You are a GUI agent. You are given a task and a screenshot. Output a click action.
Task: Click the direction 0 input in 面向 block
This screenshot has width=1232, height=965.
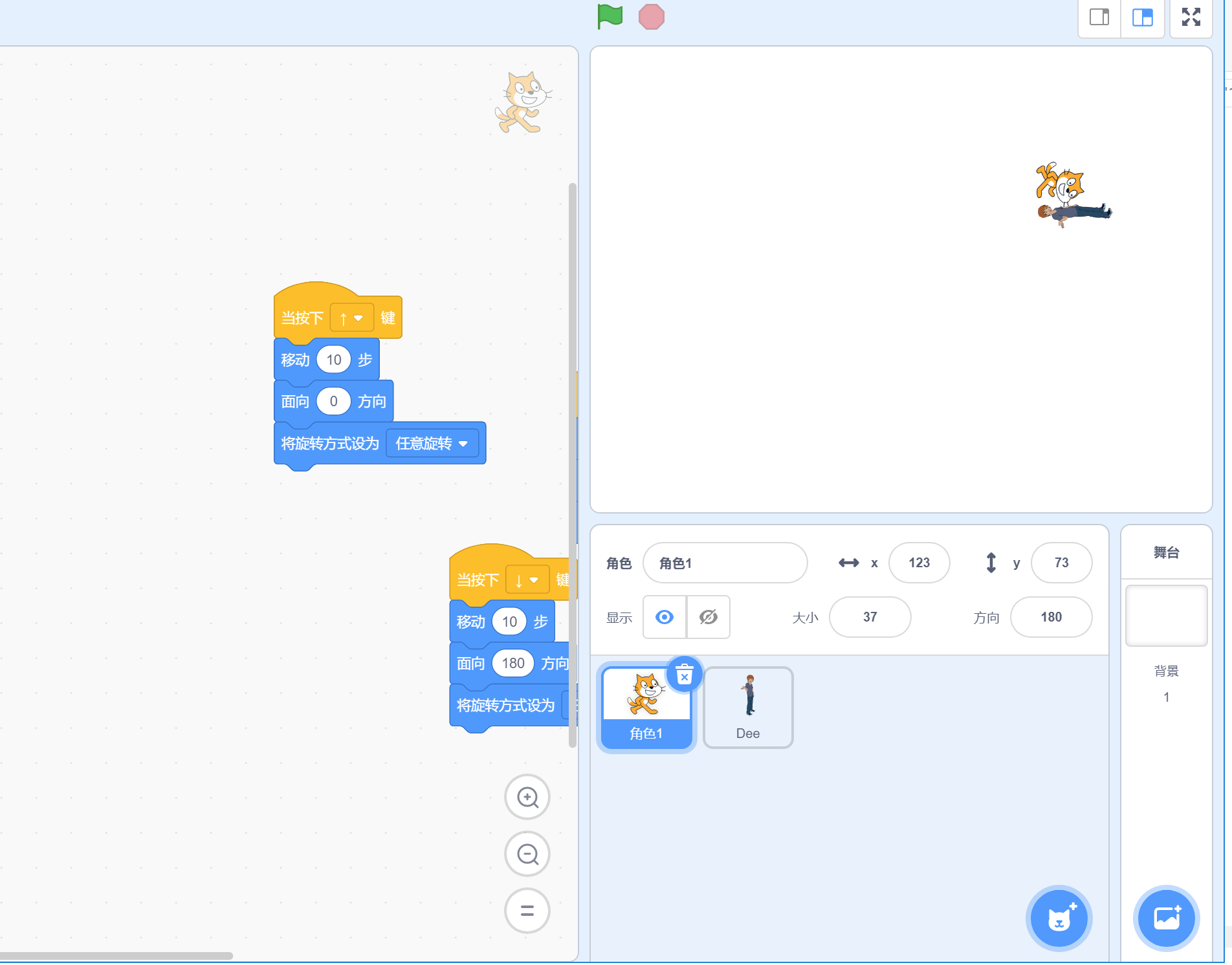[x=334, y=401]
